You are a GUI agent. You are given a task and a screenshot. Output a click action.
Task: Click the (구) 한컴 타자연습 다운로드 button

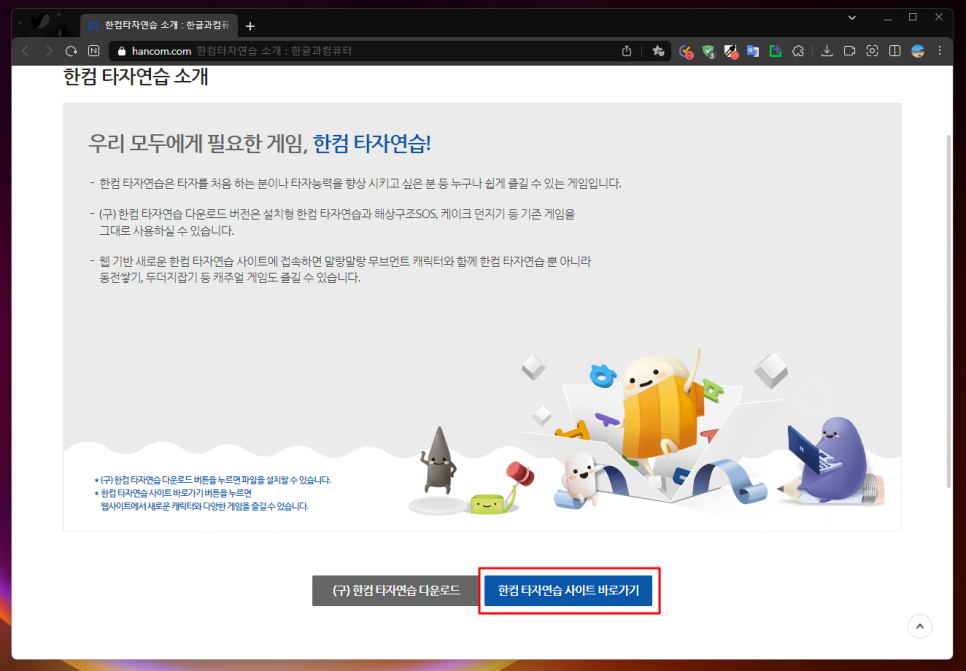[396, 590]
